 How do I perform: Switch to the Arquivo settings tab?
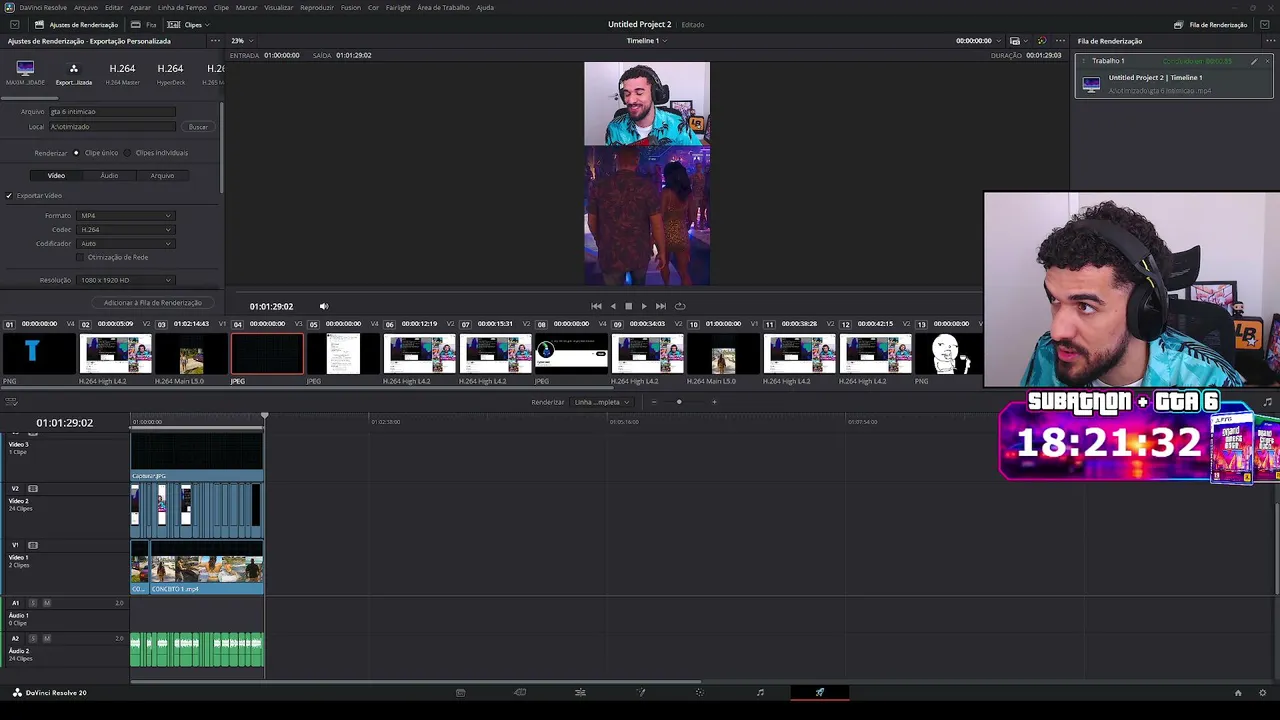(162, 176)
